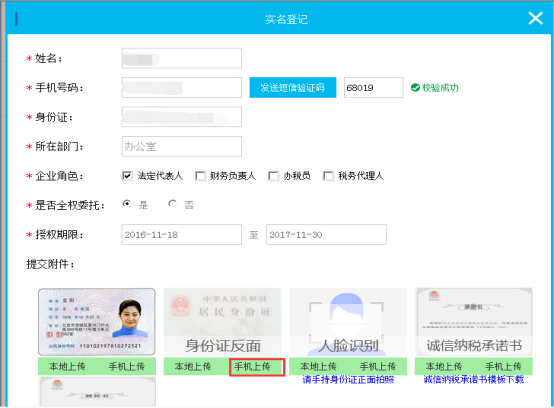Close the 实名登记 dialog
The width and height of the screenshot is (554, 408).
[x=535, y=18]
